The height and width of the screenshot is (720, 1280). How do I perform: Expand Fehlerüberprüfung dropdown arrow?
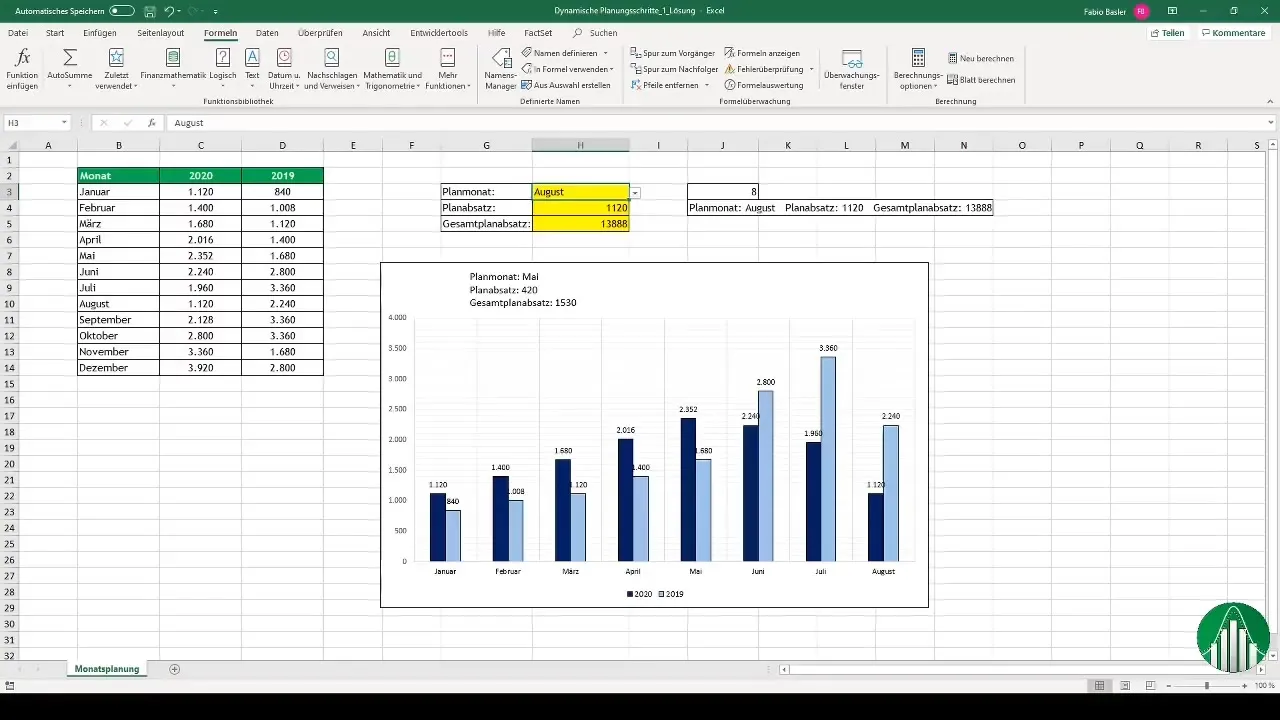click(811, 69)
